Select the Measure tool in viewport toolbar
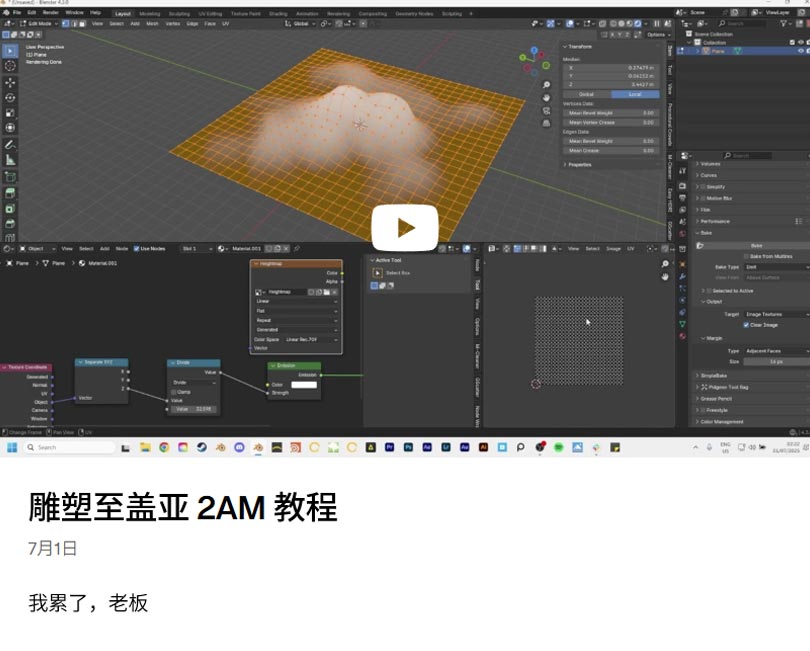Viewport: 810px width, 651px height. coord(10,159)
